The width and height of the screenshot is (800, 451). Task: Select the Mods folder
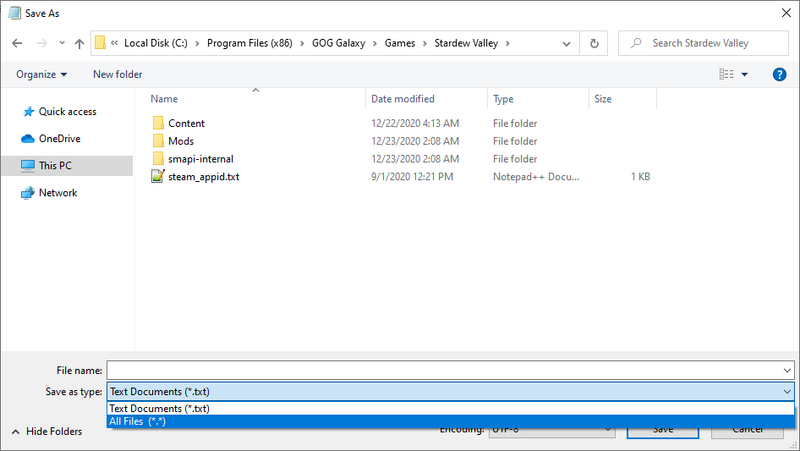181,141
